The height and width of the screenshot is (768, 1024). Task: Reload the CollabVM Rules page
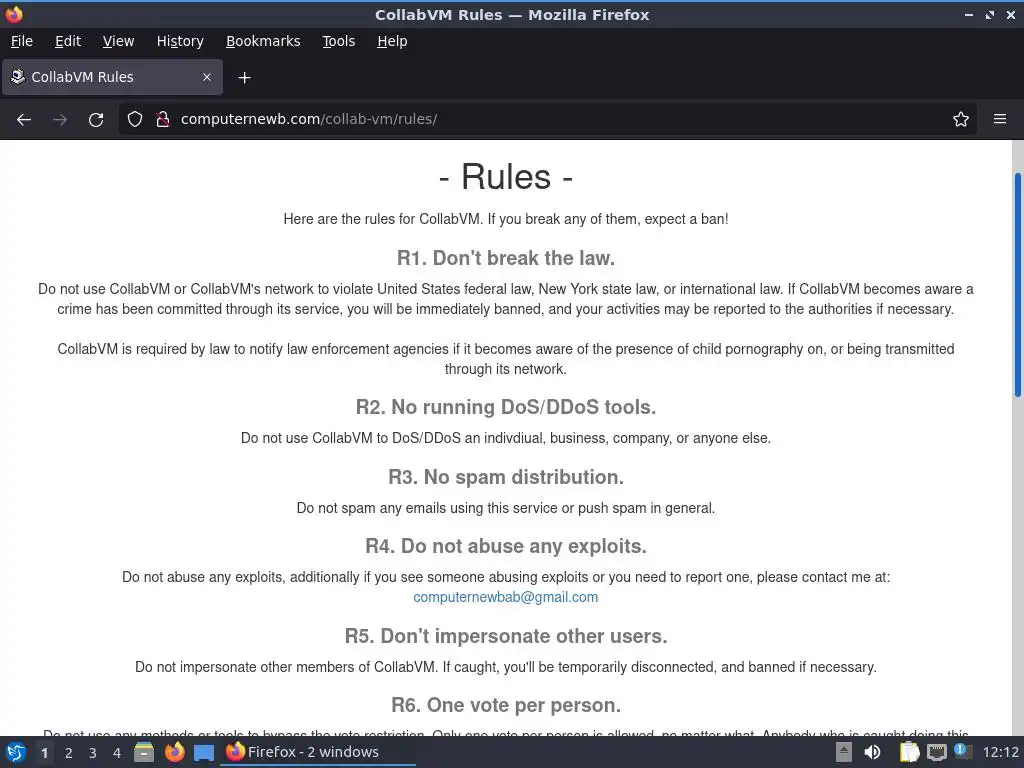(x=96, y=120)
